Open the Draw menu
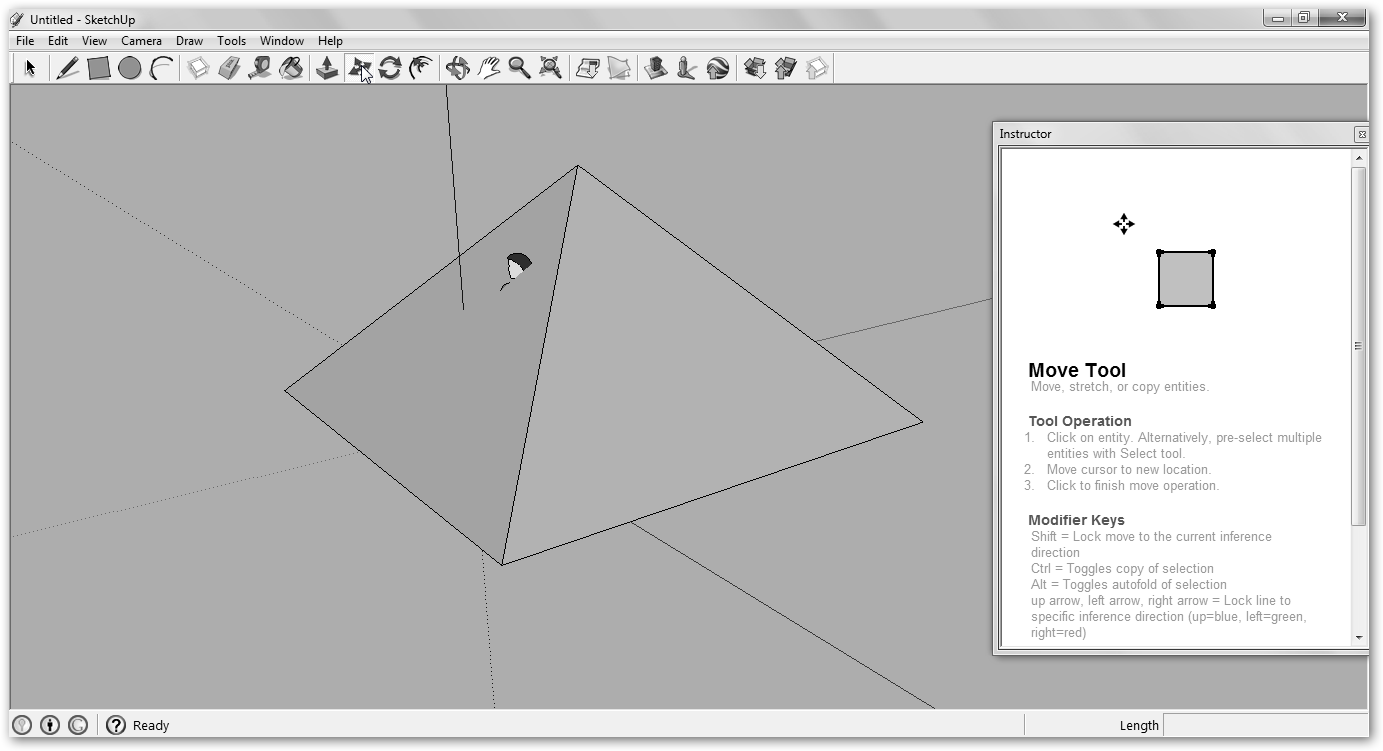The image size is (1383, 751). coord(189,41)
